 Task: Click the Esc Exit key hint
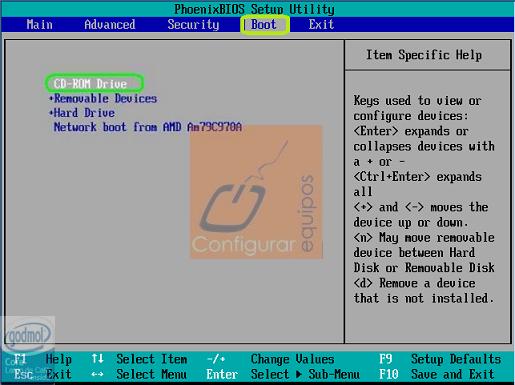click(43, 374)
